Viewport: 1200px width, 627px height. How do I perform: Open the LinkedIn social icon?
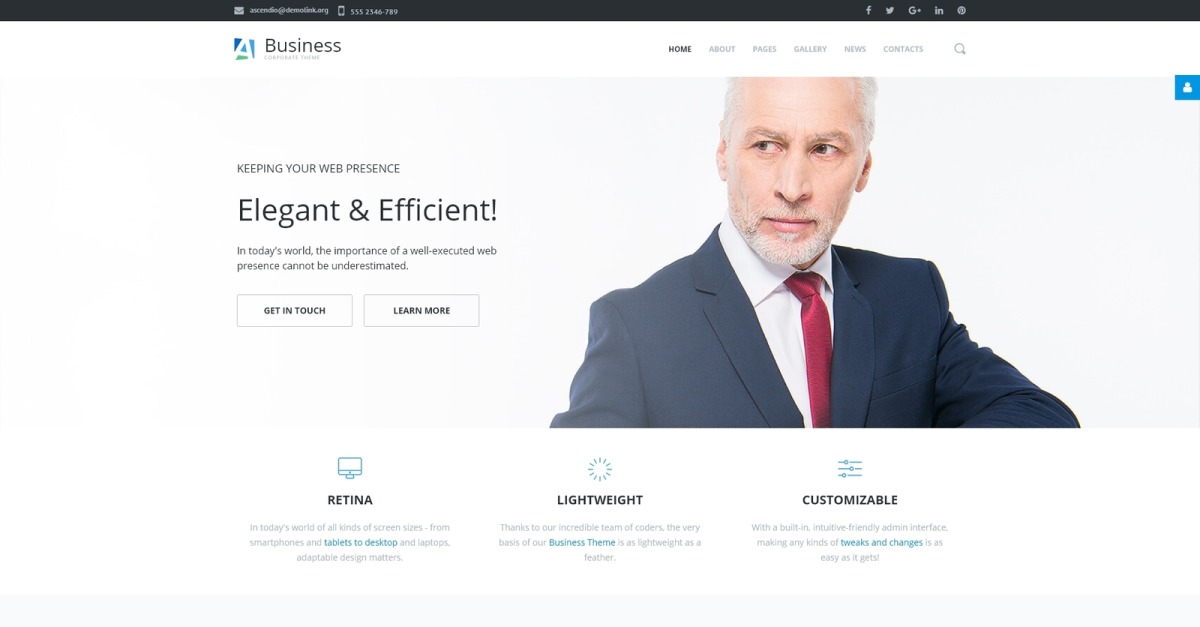(x=939, y=10)
